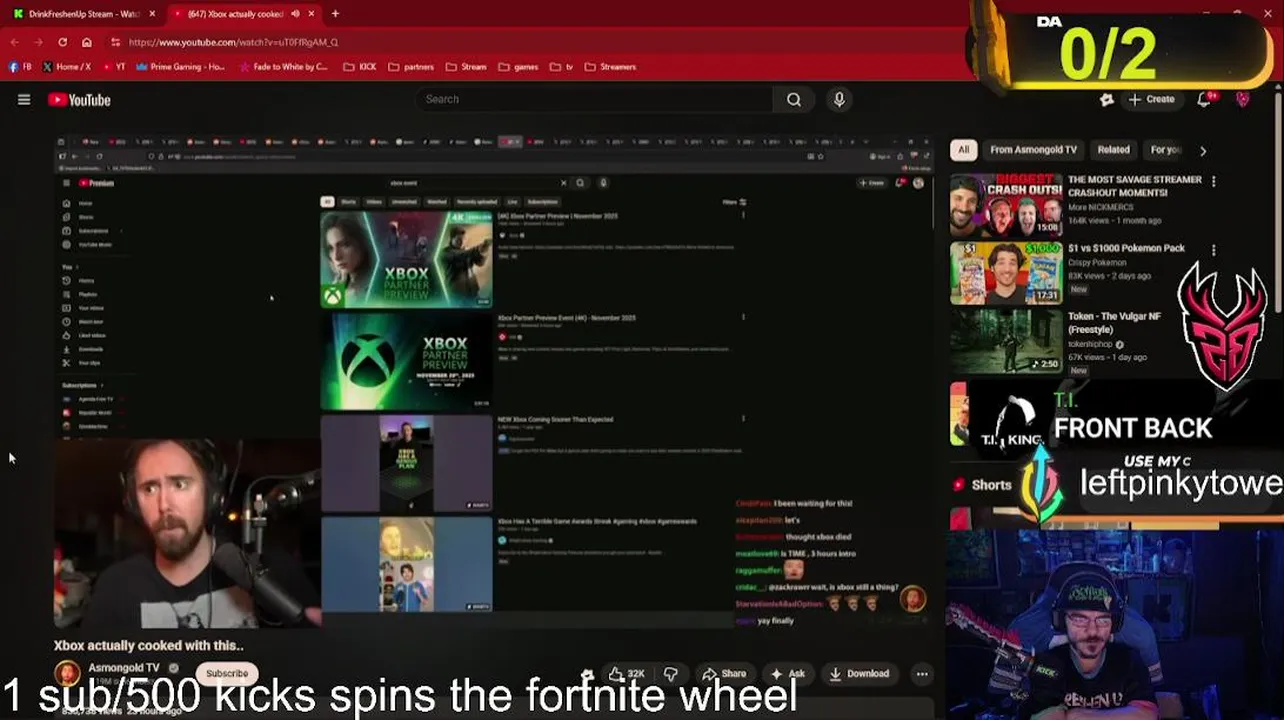Open options for Pokemon Pack video

1213,249
